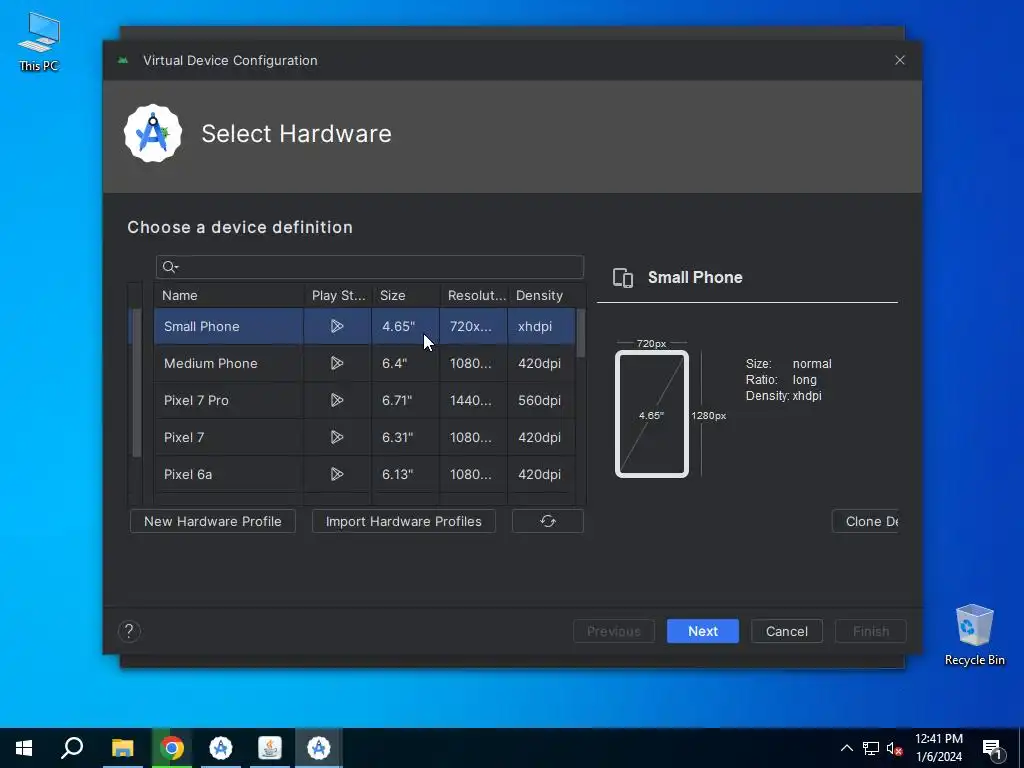
Task: Click the Play Store icon for Small Phone
Action: [337, 326]
